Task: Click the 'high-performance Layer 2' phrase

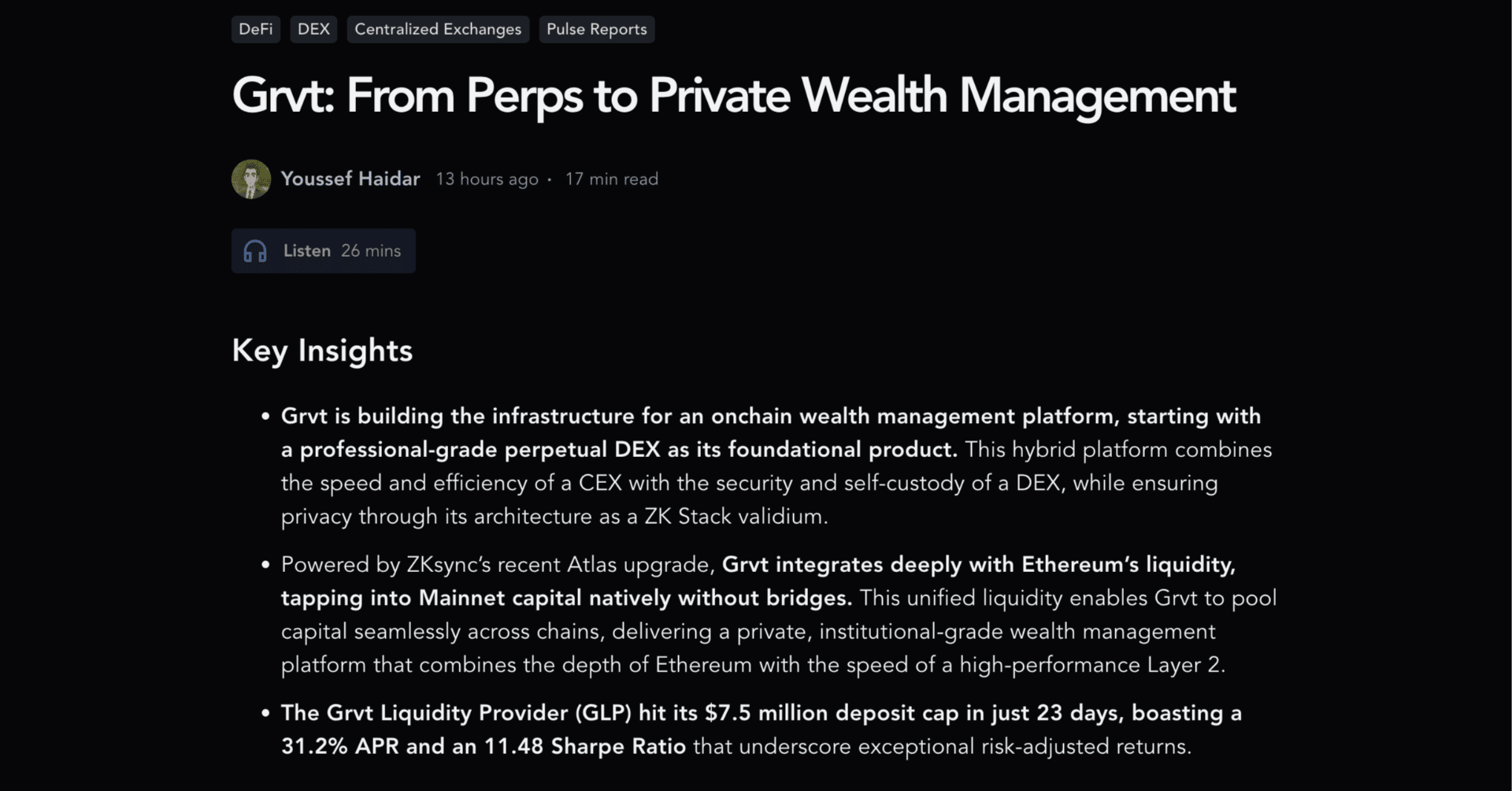Action: pos(1091,665)
